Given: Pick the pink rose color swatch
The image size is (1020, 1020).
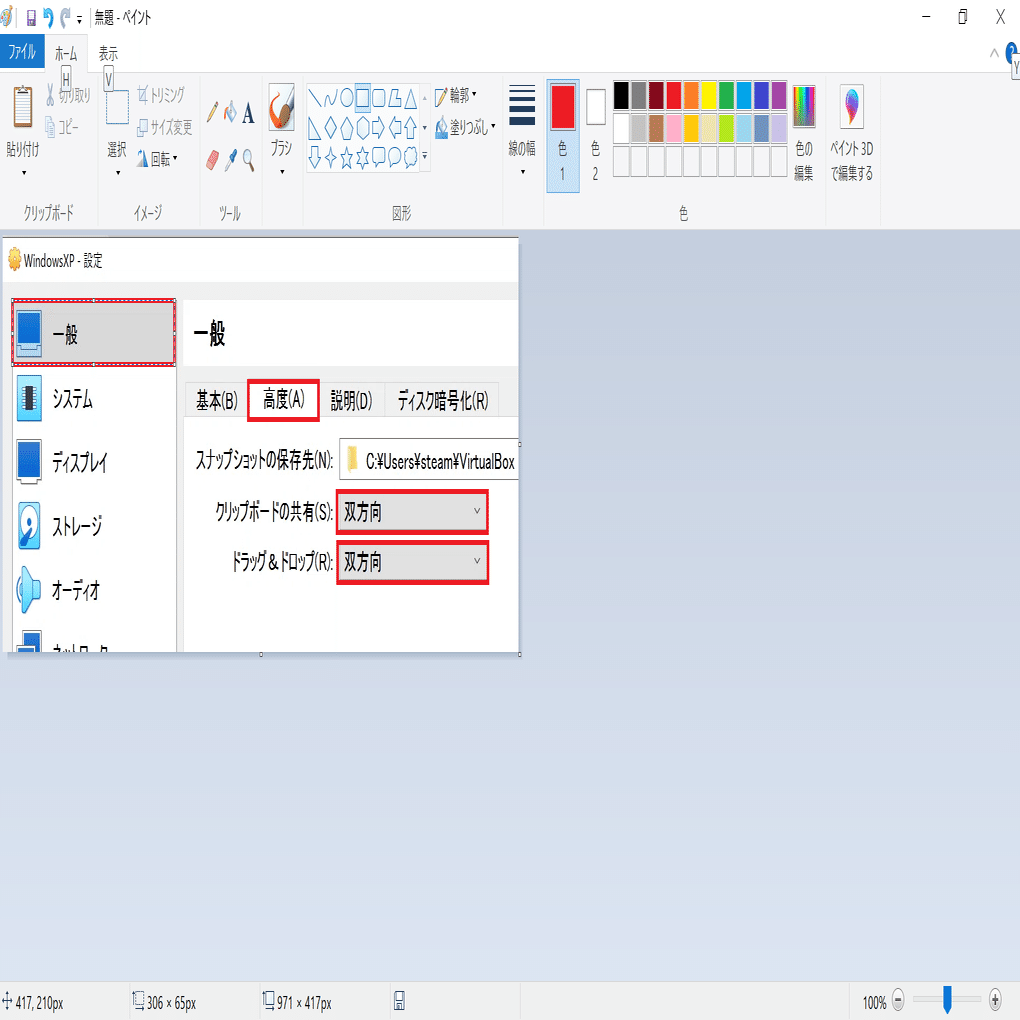Looking at the screenshot, I should (x=674, y=129).
